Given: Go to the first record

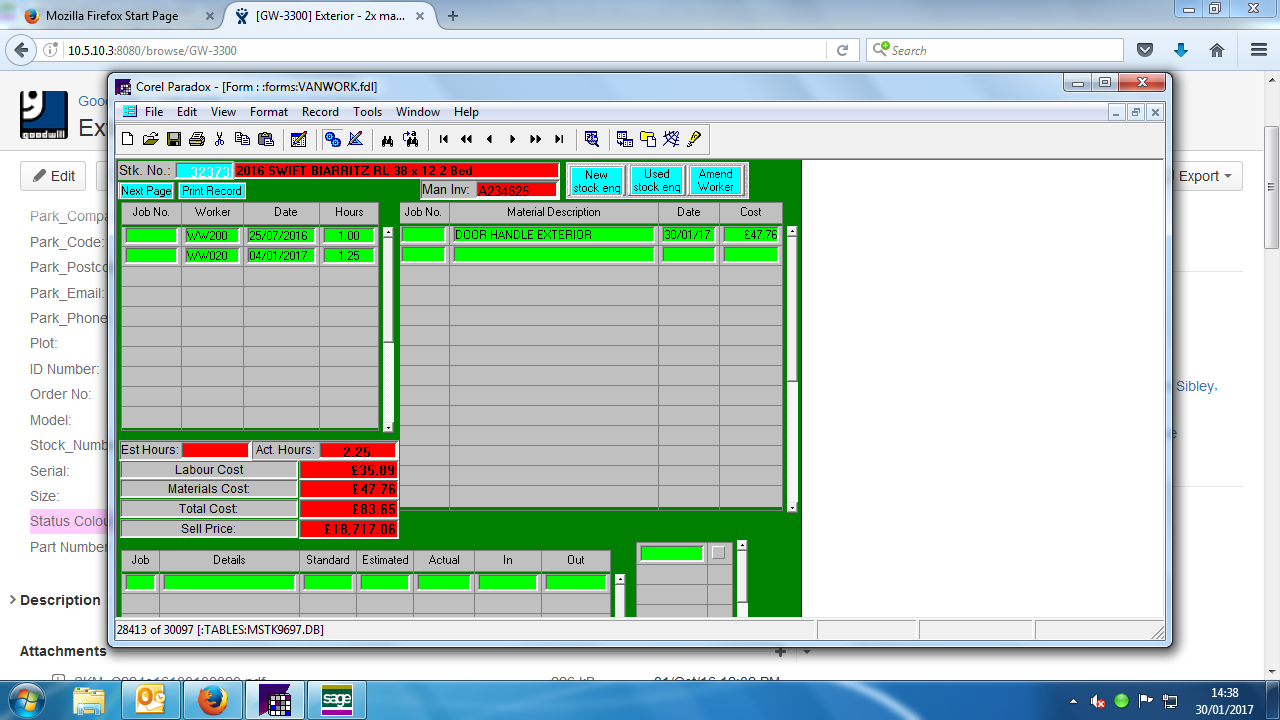Looking at the screenshot, I should pyautogui.click(x=444, y=139).
